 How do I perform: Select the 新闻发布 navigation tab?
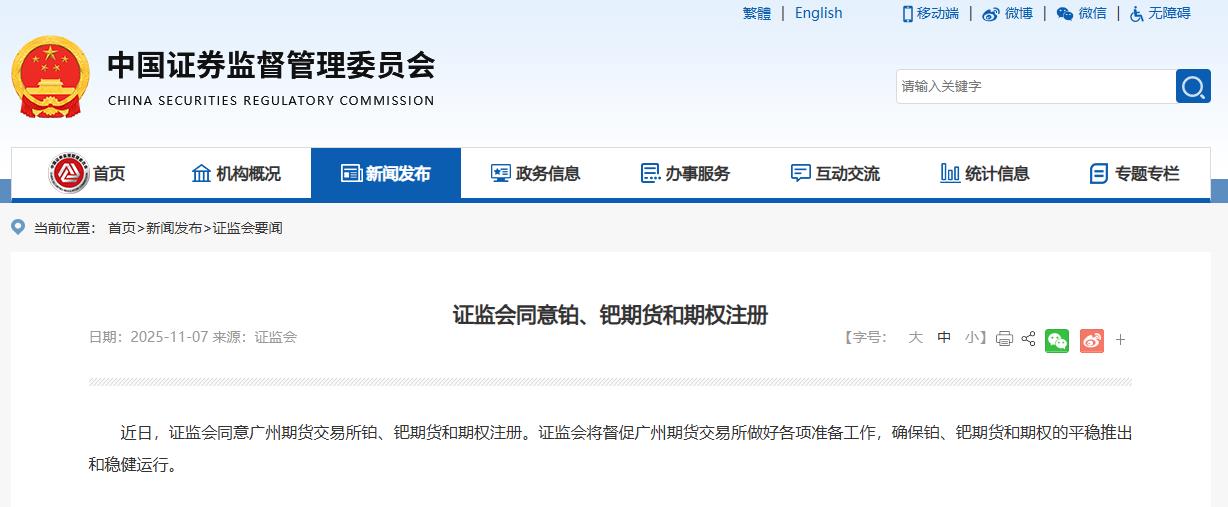coord(386,173)
